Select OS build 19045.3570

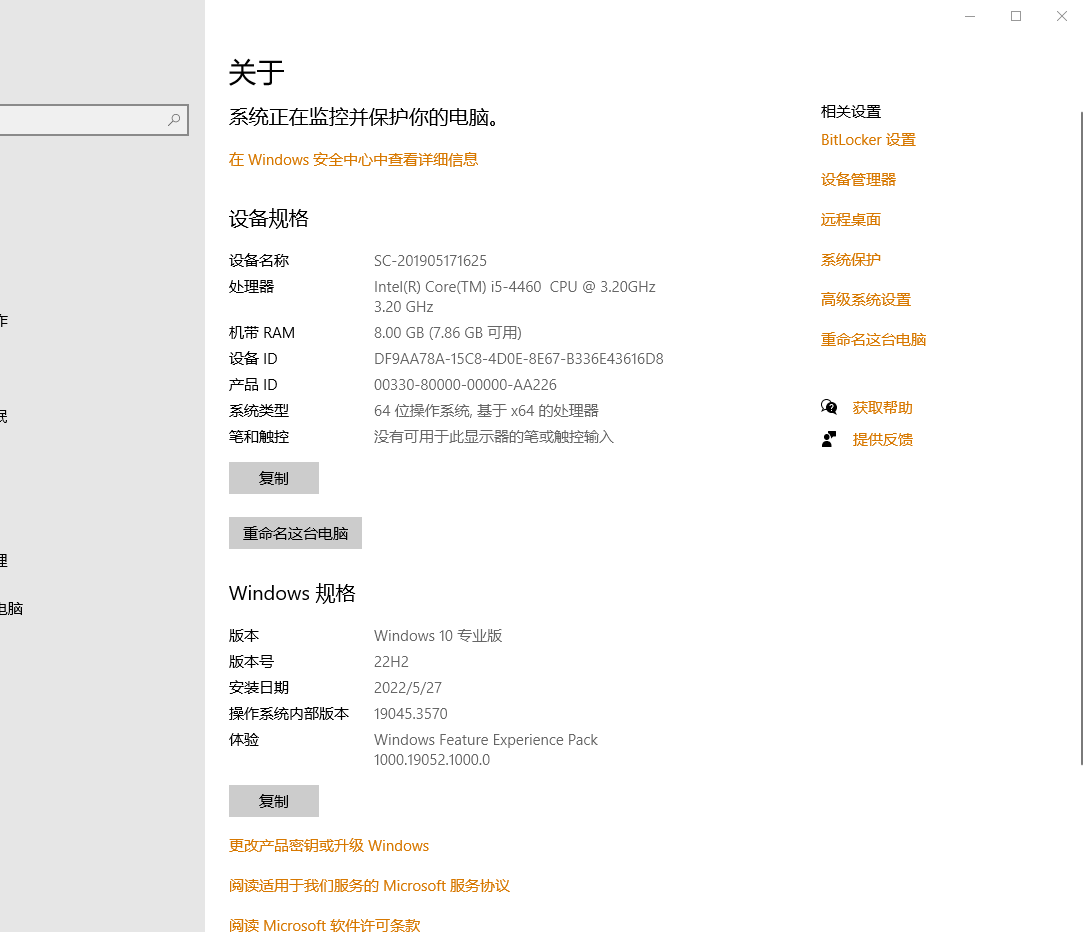(410, 714)
